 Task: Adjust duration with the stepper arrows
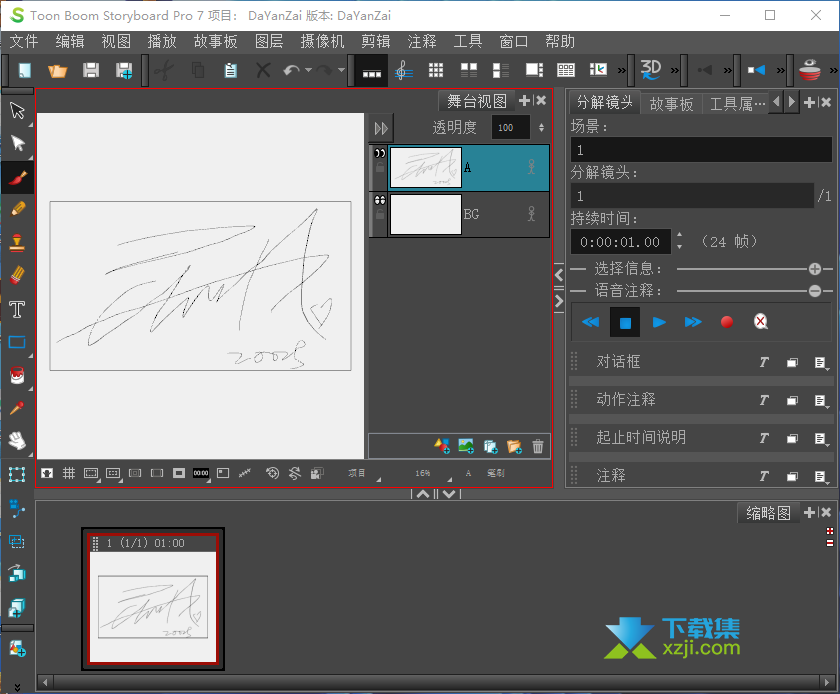pyautogui.click(x=679, y=241)
